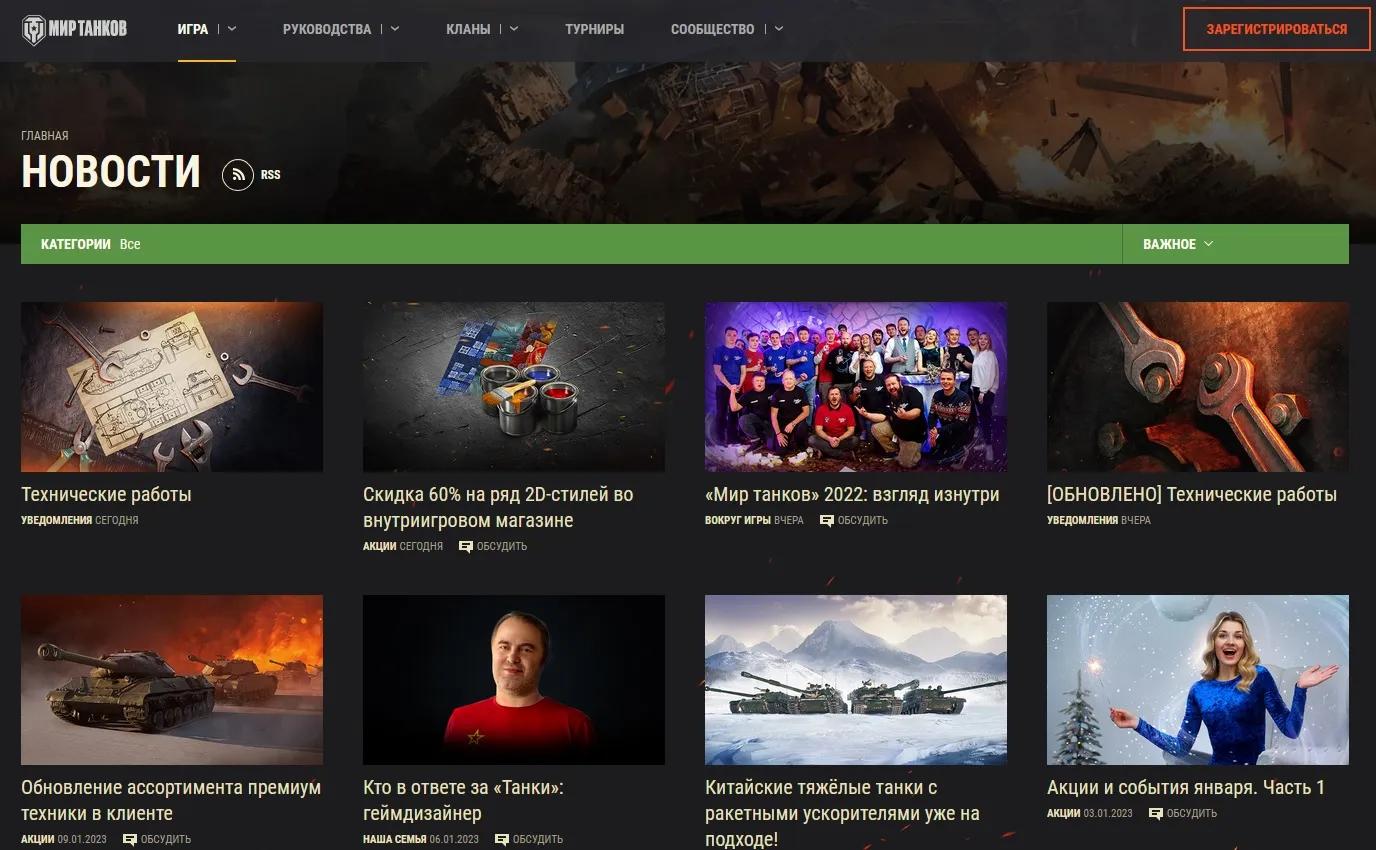This screenshot has height=850, width=1376.
Task: Open the Chinese heavy tanks snowy thumbnail
Action: tap(855, 680)
